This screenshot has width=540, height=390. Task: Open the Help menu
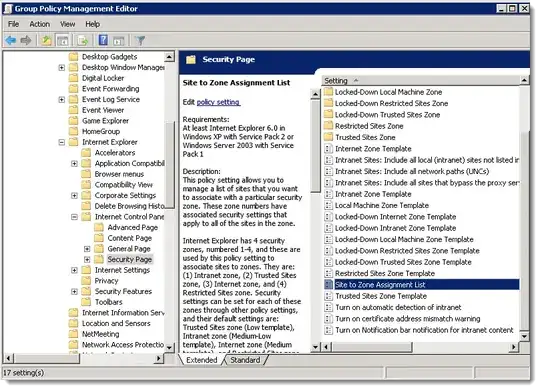[x=93, y=24]
